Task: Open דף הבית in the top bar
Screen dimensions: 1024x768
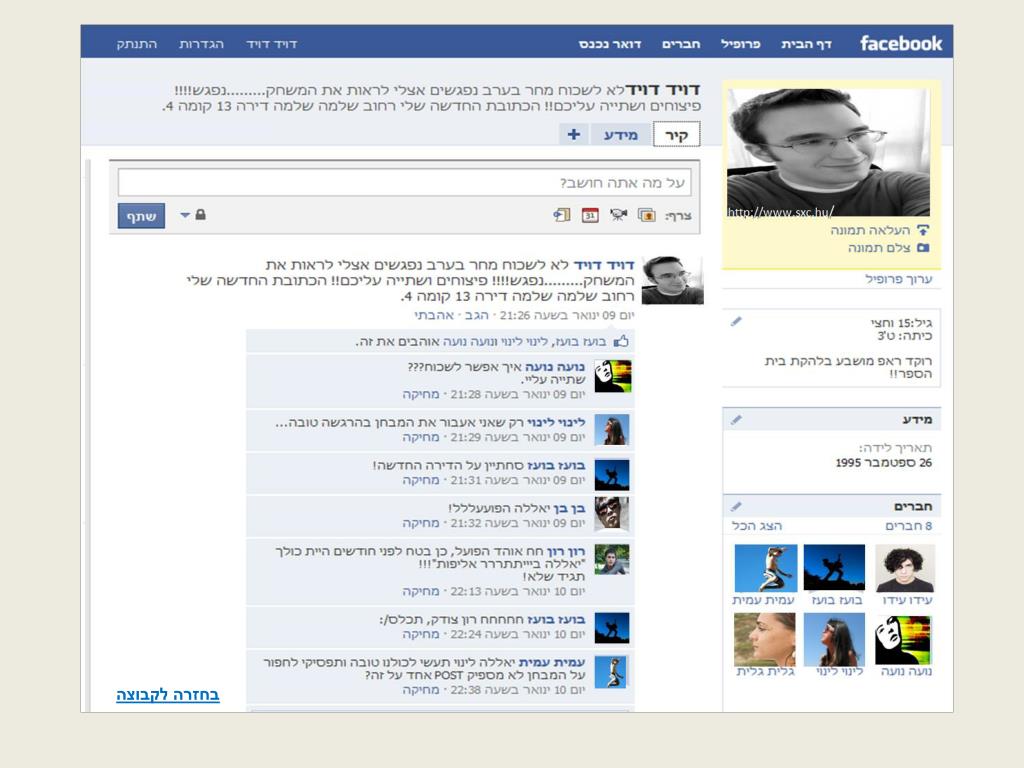Action: pos(806,44)
